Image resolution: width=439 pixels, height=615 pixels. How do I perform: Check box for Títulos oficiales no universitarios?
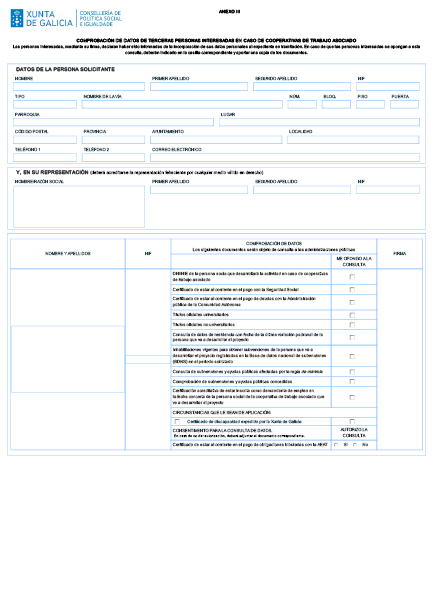(x=352, y=325)
